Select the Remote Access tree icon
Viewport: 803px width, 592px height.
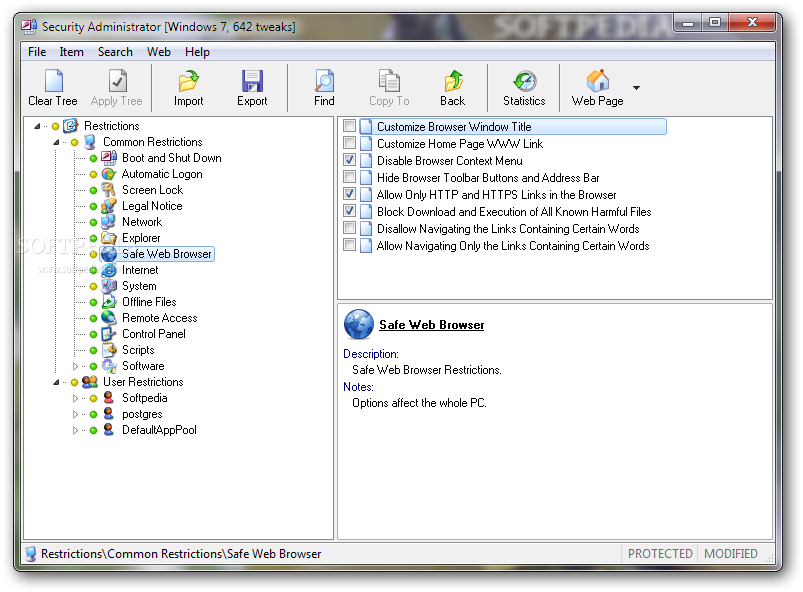pyautogui.click(x=109, y=318)
